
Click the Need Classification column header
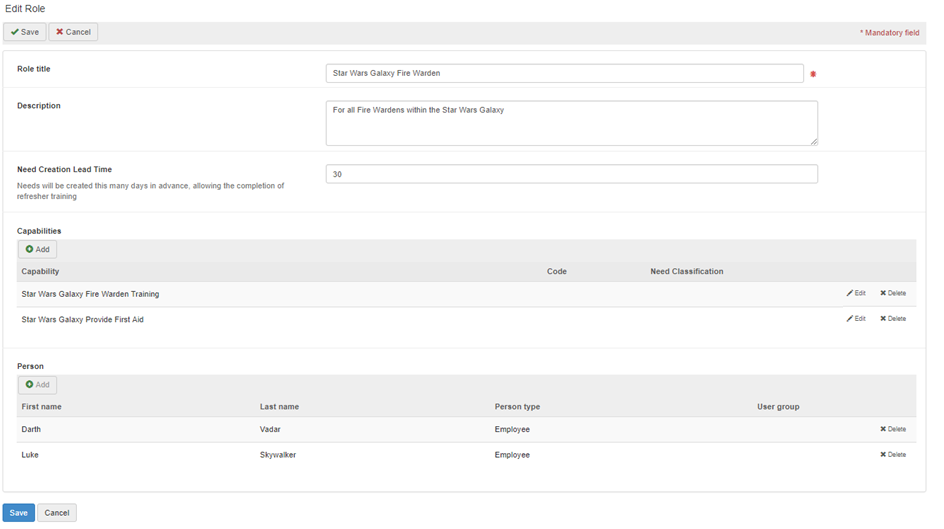click(x=686, y=271)
